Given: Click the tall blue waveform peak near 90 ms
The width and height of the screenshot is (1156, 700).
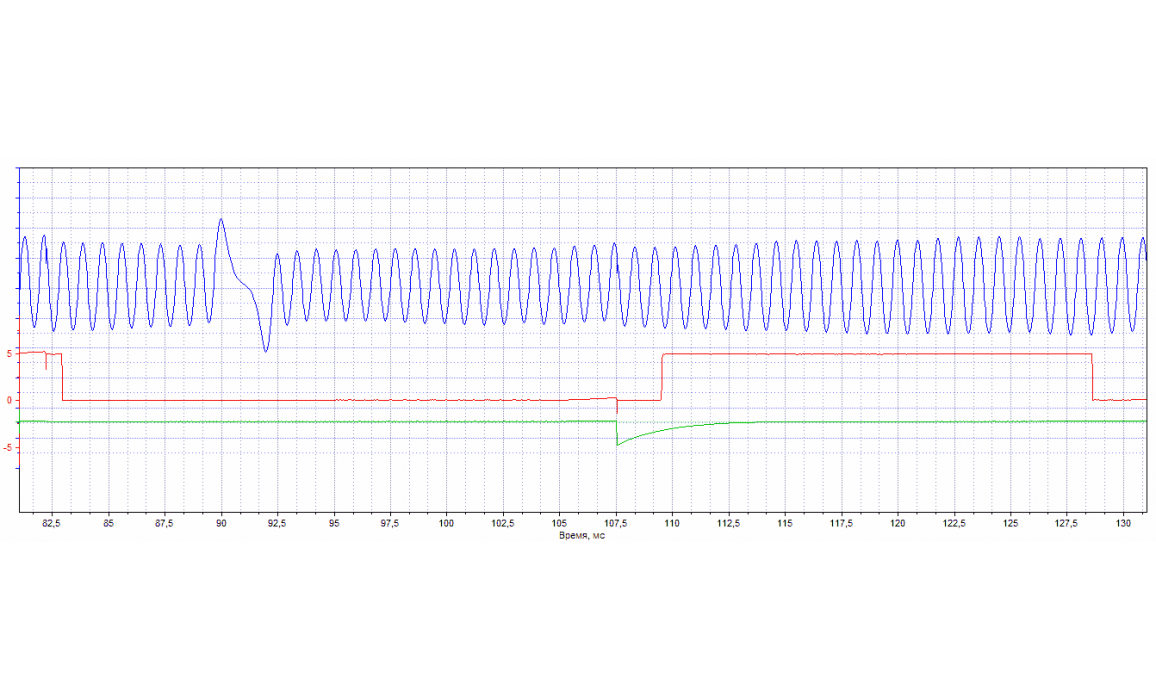Looking at the screenshot, I should (x=221, y=220).
